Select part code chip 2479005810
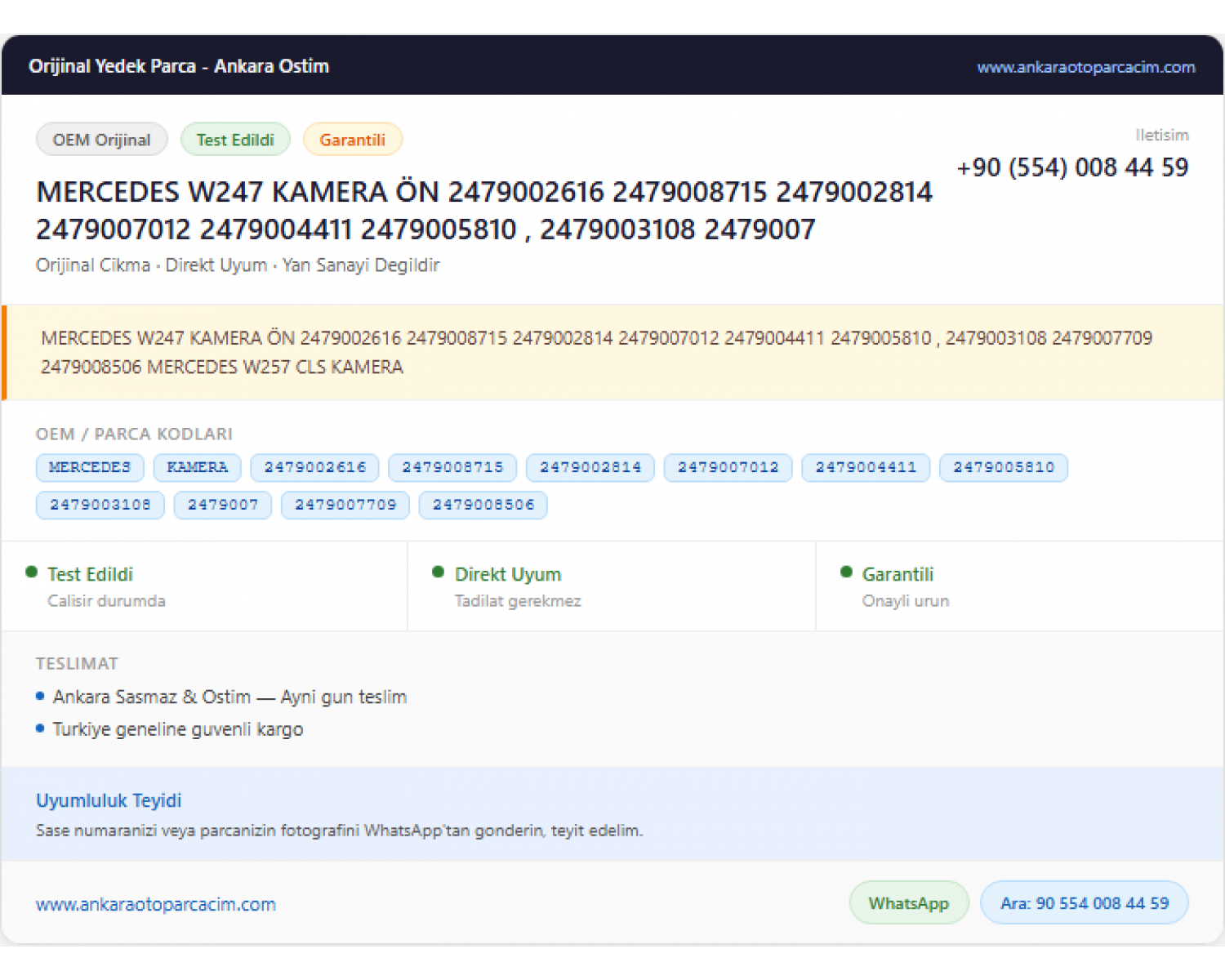 click(1004, 468)
